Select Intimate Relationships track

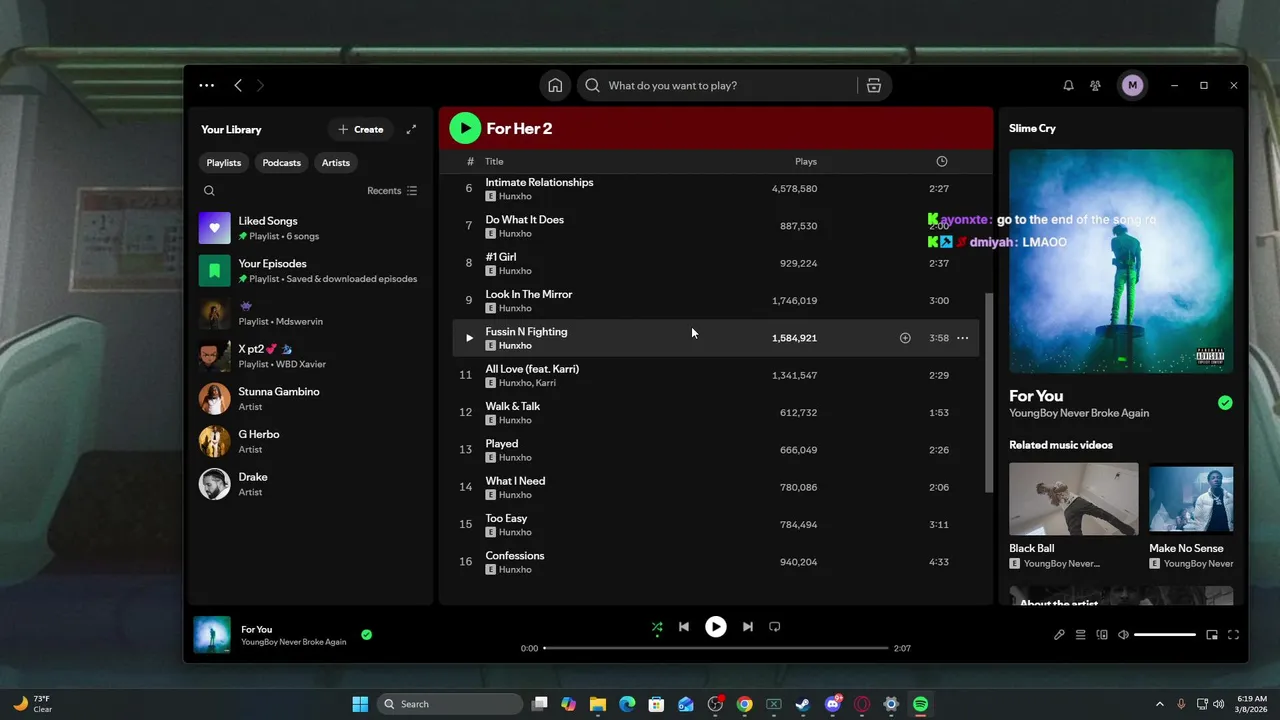pyautogui.click(x=716, y=189)
